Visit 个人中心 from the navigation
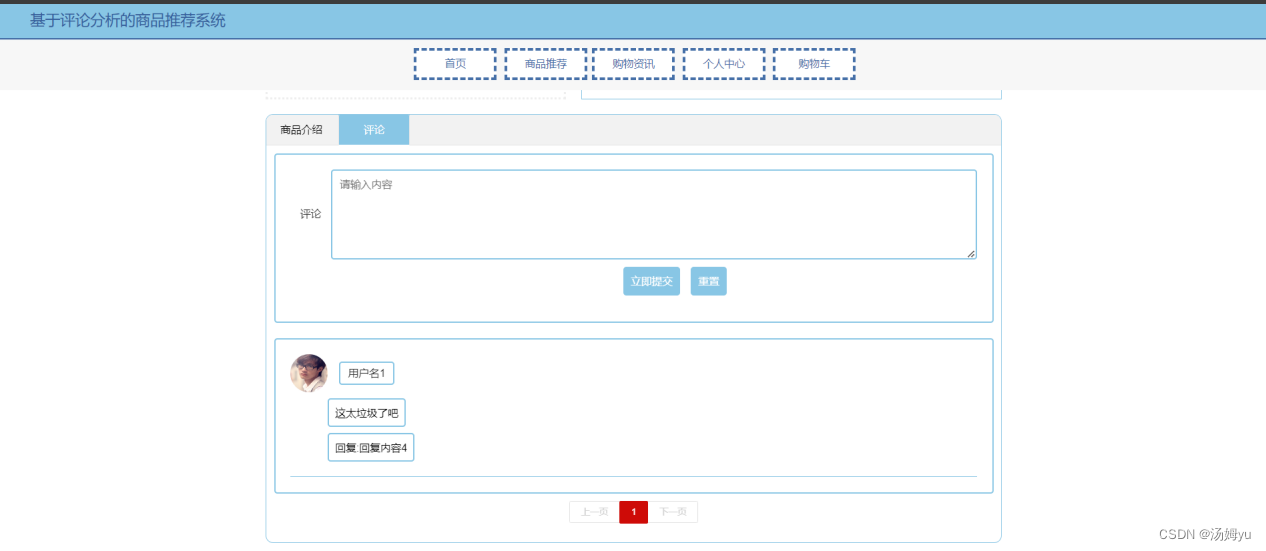The image size is (1266, 551). (724, 64)
